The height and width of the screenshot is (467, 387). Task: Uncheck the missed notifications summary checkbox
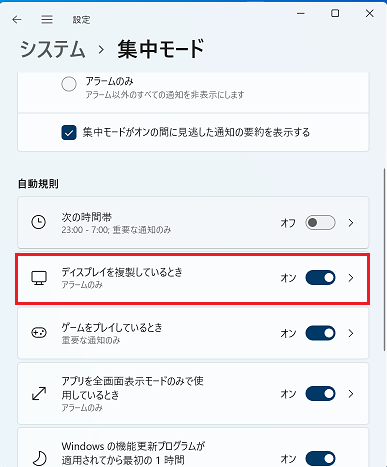pos(69,132)
